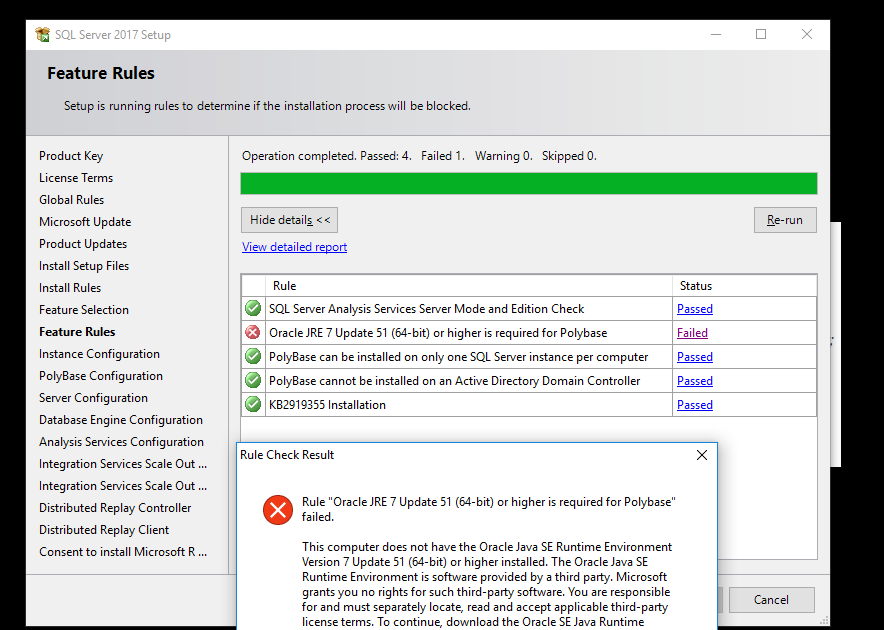Hide details of the rule check
This screenshot has width=884, height=630.
click(x=289, y=220)
